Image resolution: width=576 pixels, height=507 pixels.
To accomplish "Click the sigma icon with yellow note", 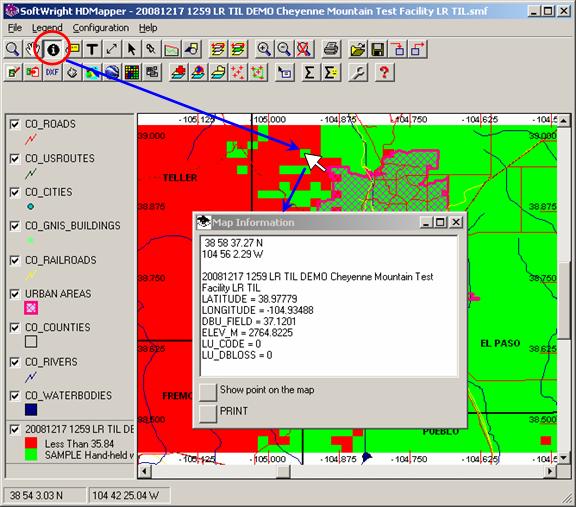I will tap(330, 72).
